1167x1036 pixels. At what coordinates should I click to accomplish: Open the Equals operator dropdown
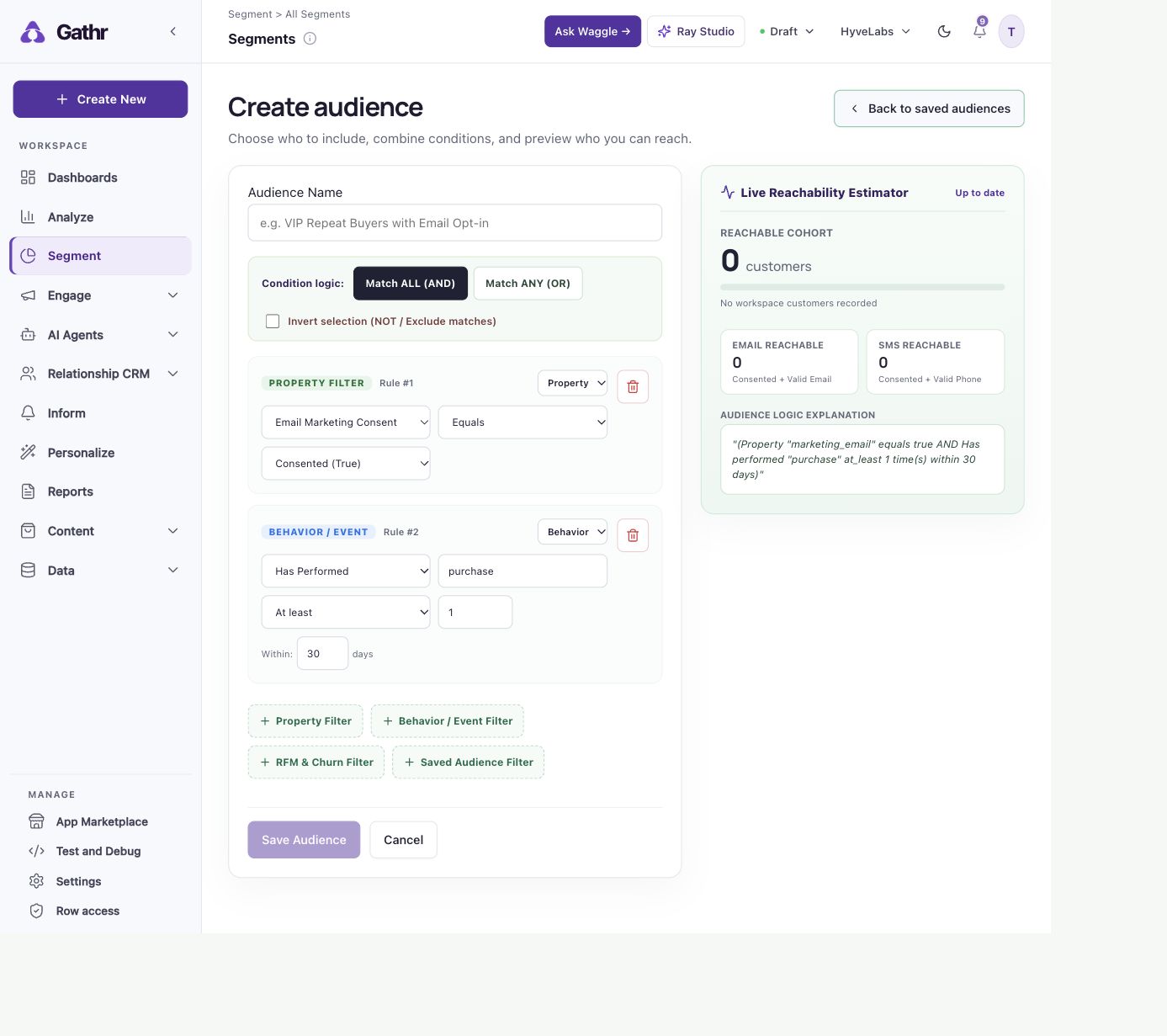click(522, 422)
